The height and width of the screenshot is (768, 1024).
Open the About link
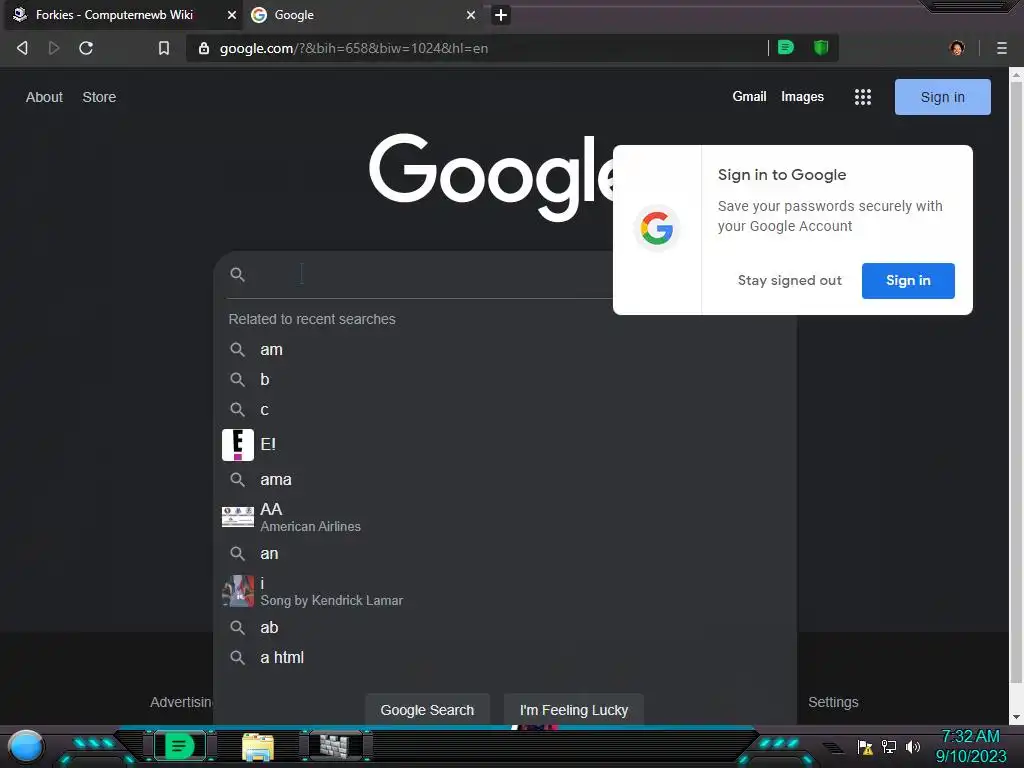pos(44,97)
